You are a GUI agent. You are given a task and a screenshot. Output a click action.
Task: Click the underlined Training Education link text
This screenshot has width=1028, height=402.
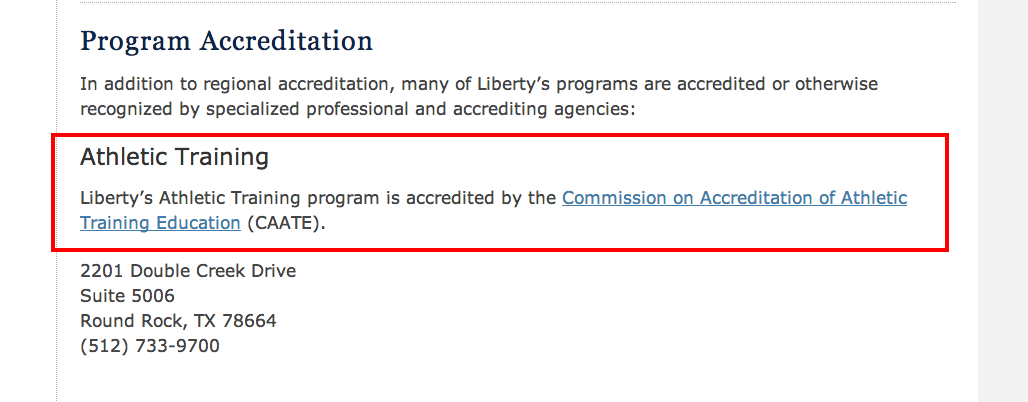point(161,223)
